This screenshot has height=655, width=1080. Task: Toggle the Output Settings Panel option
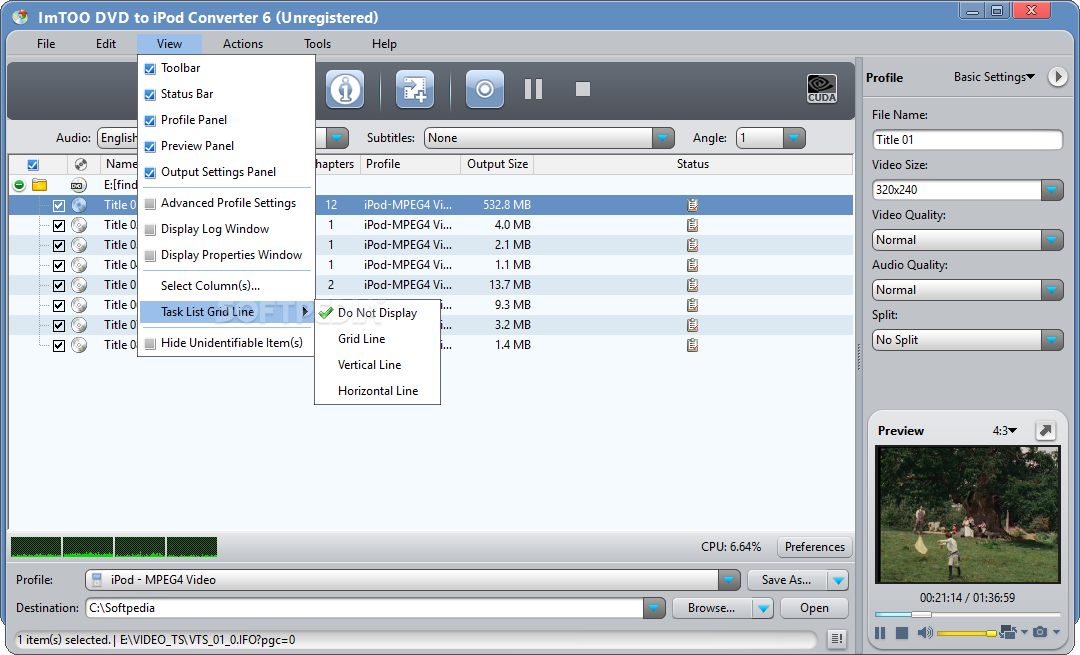149,173
